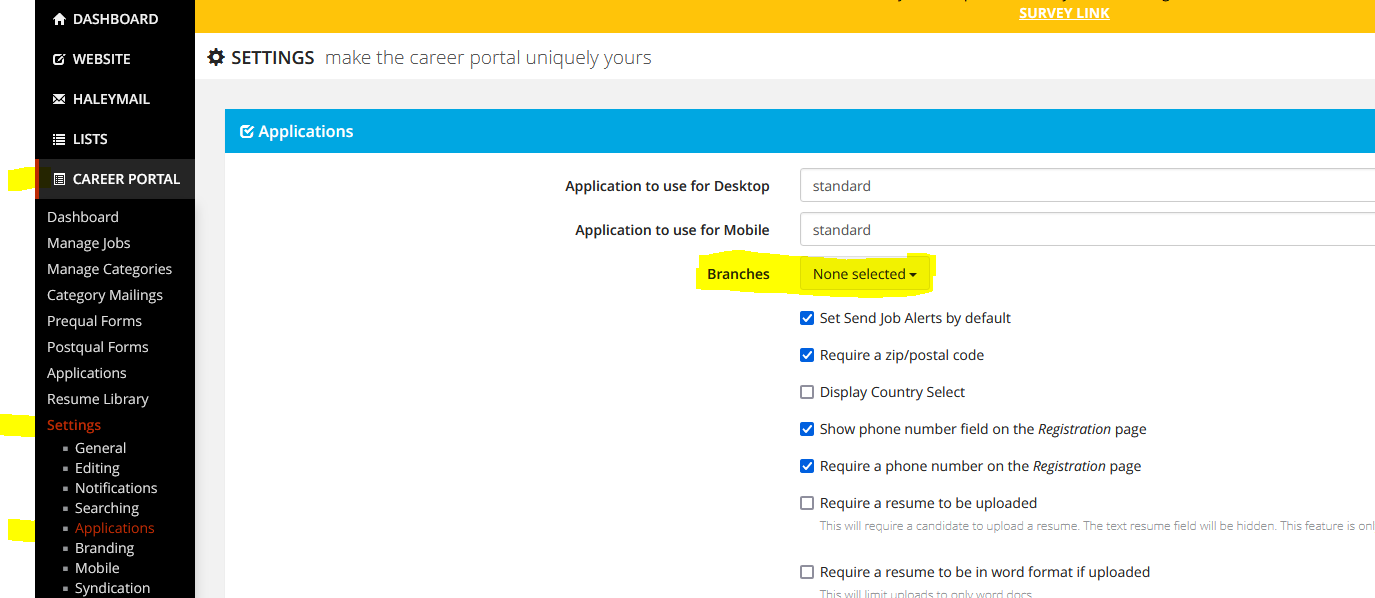Click the Dashboard home icon

click(x=59, y=19)
